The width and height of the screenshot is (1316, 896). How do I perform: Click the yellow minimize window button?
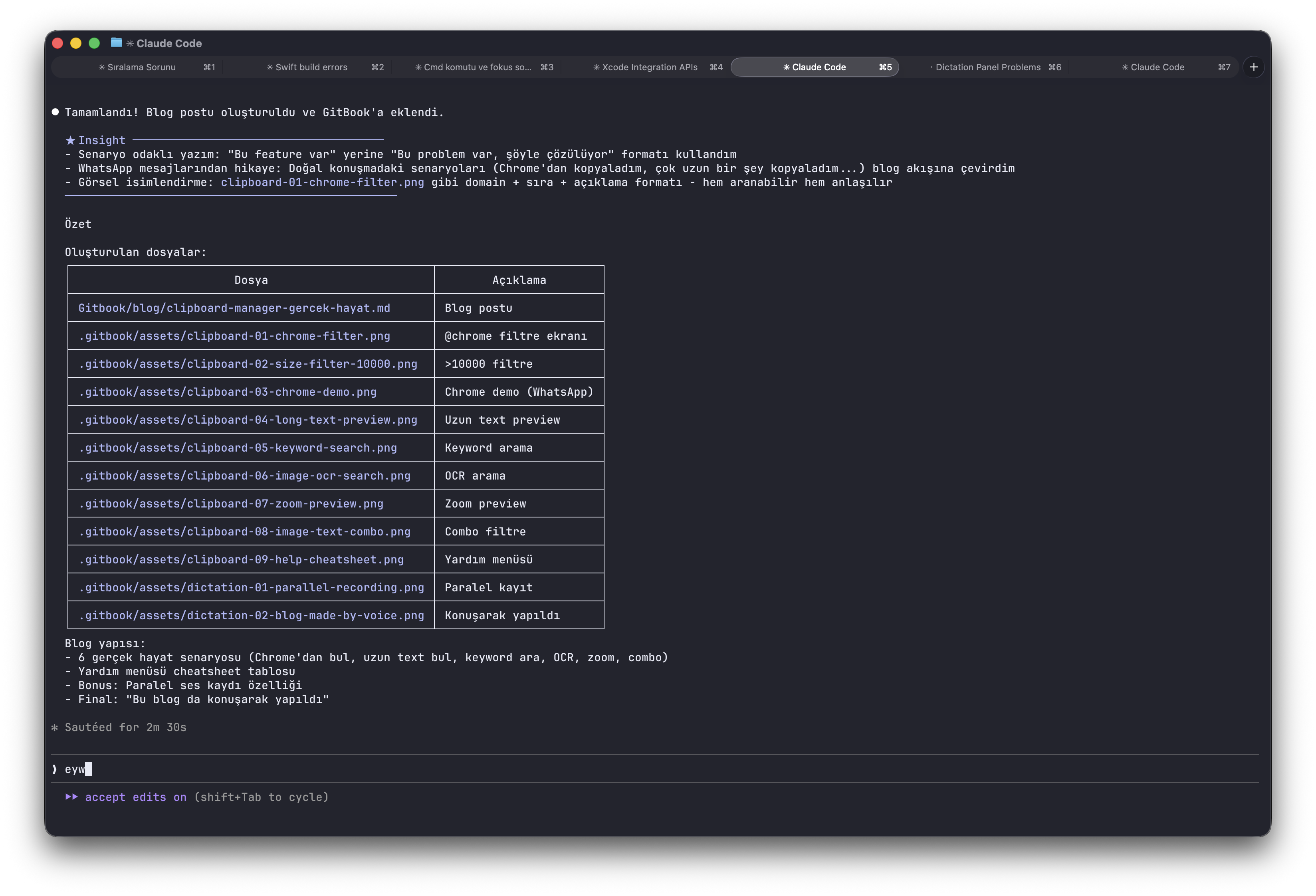(x=76, y=43)
